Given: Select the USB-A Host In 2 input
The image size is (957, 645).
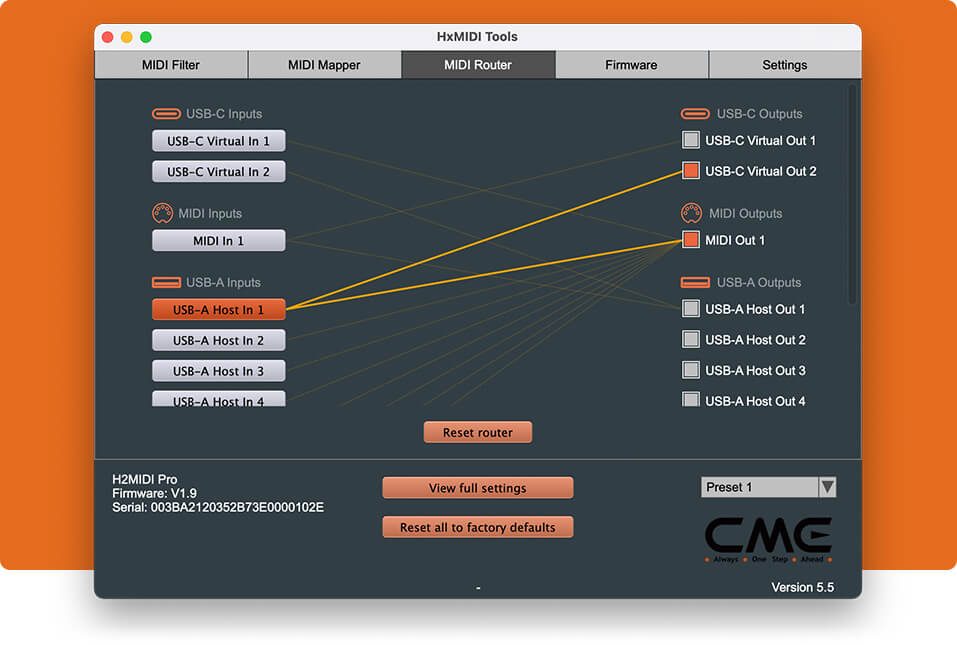Looking at the screenshot, I should [x=218, y=341].
